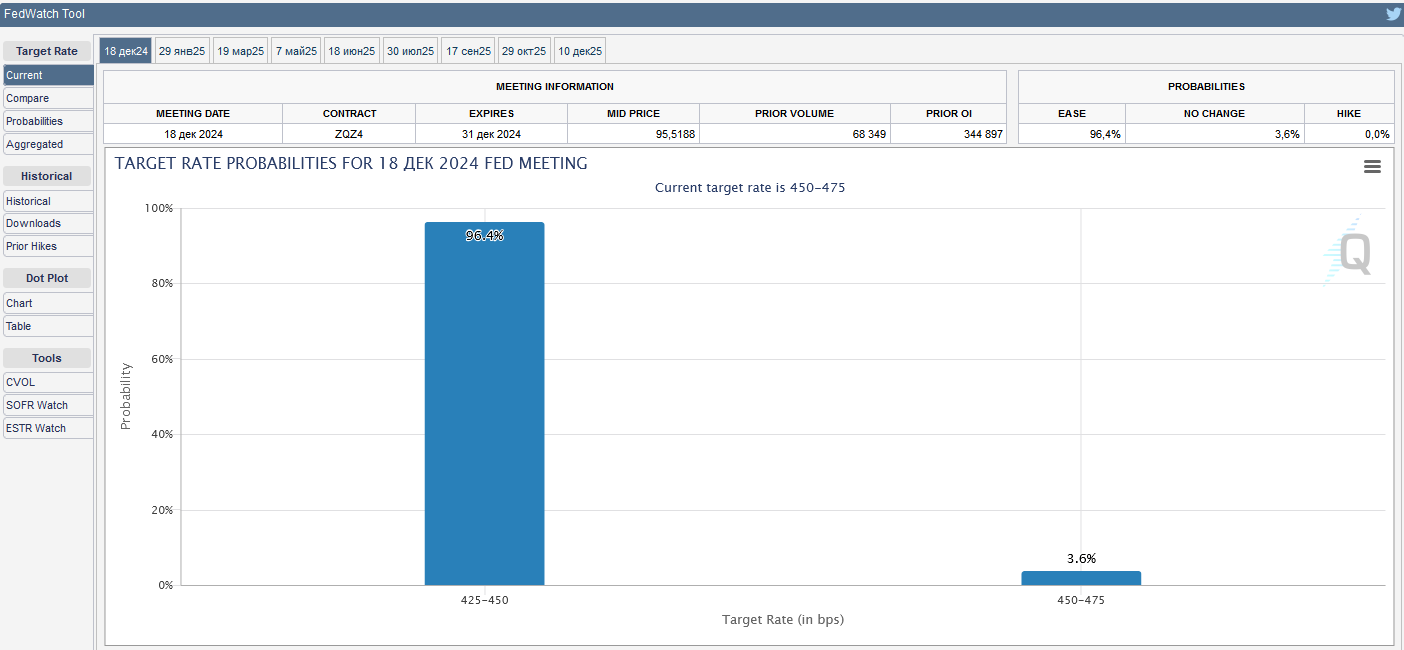
Task: Click the HIKE column header
Action: point(1349,113)
